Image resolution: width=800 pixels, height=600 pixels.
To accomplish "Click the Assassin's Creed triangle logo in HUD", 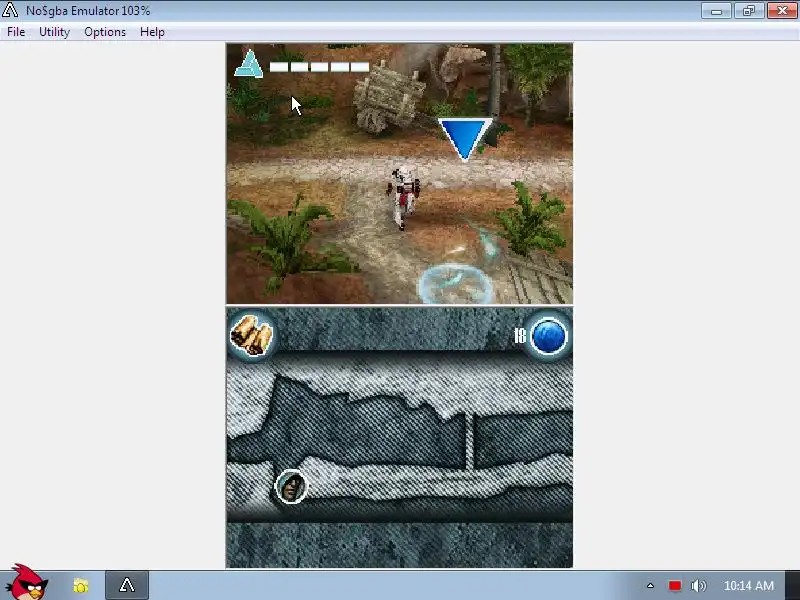I will pos(248,64).
